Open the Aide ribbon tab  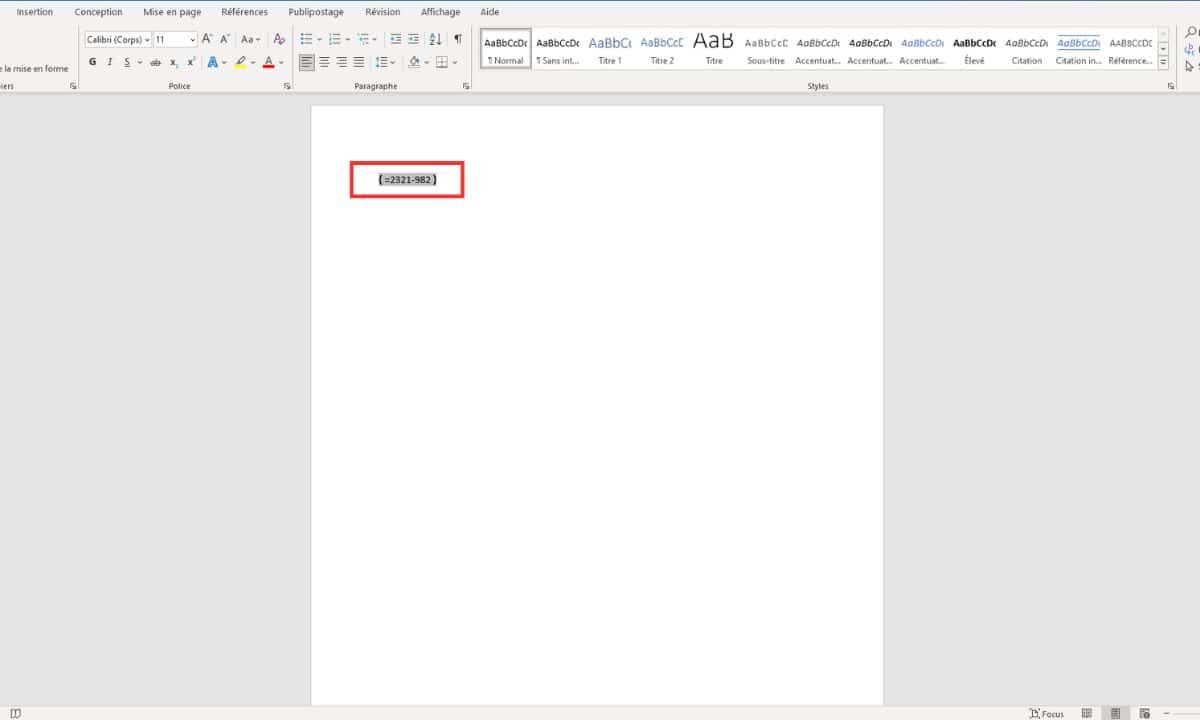pyautogui.click(x=490, y=12)
